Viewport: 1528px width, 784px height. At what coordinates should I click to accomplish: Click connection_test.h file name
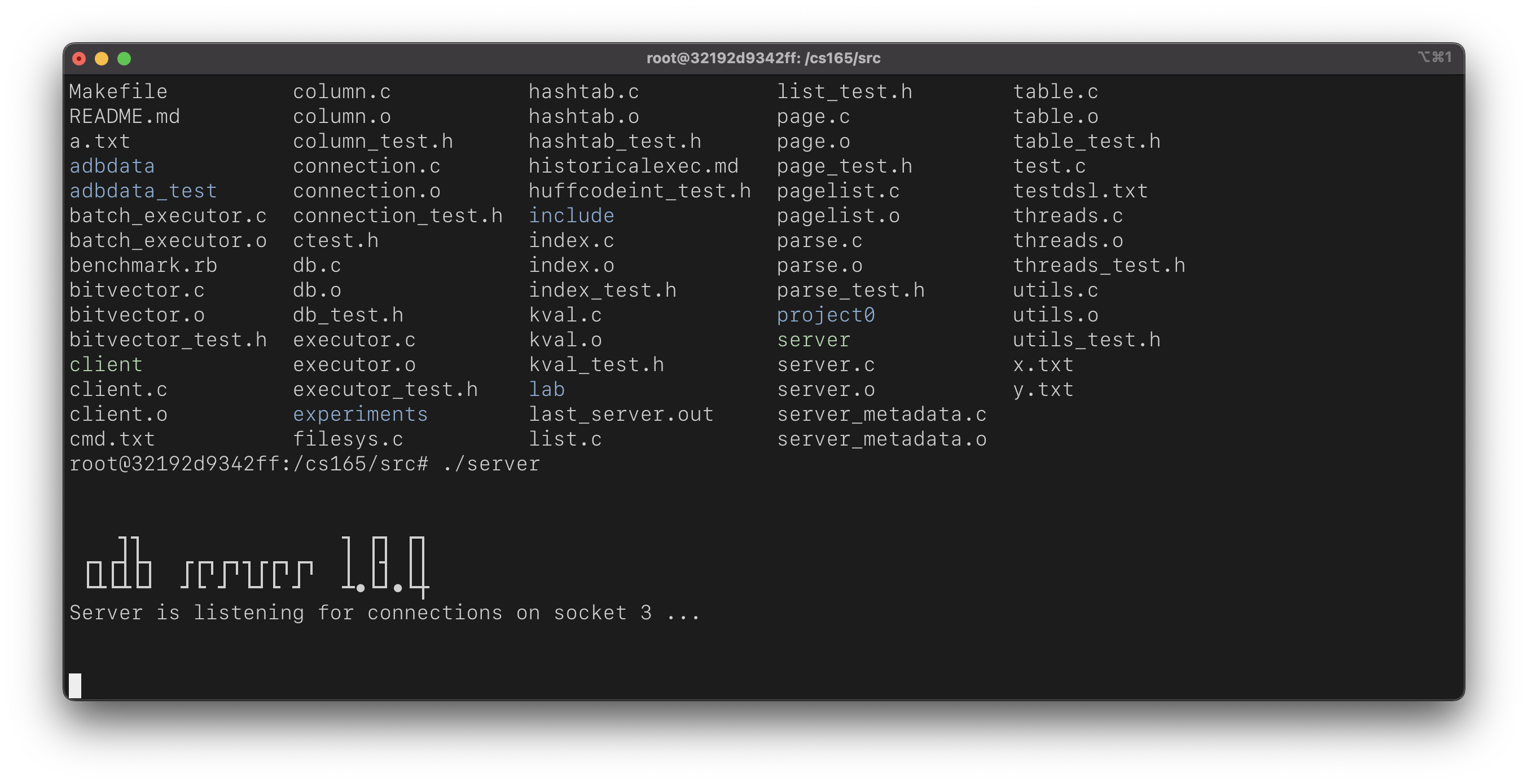397,216
